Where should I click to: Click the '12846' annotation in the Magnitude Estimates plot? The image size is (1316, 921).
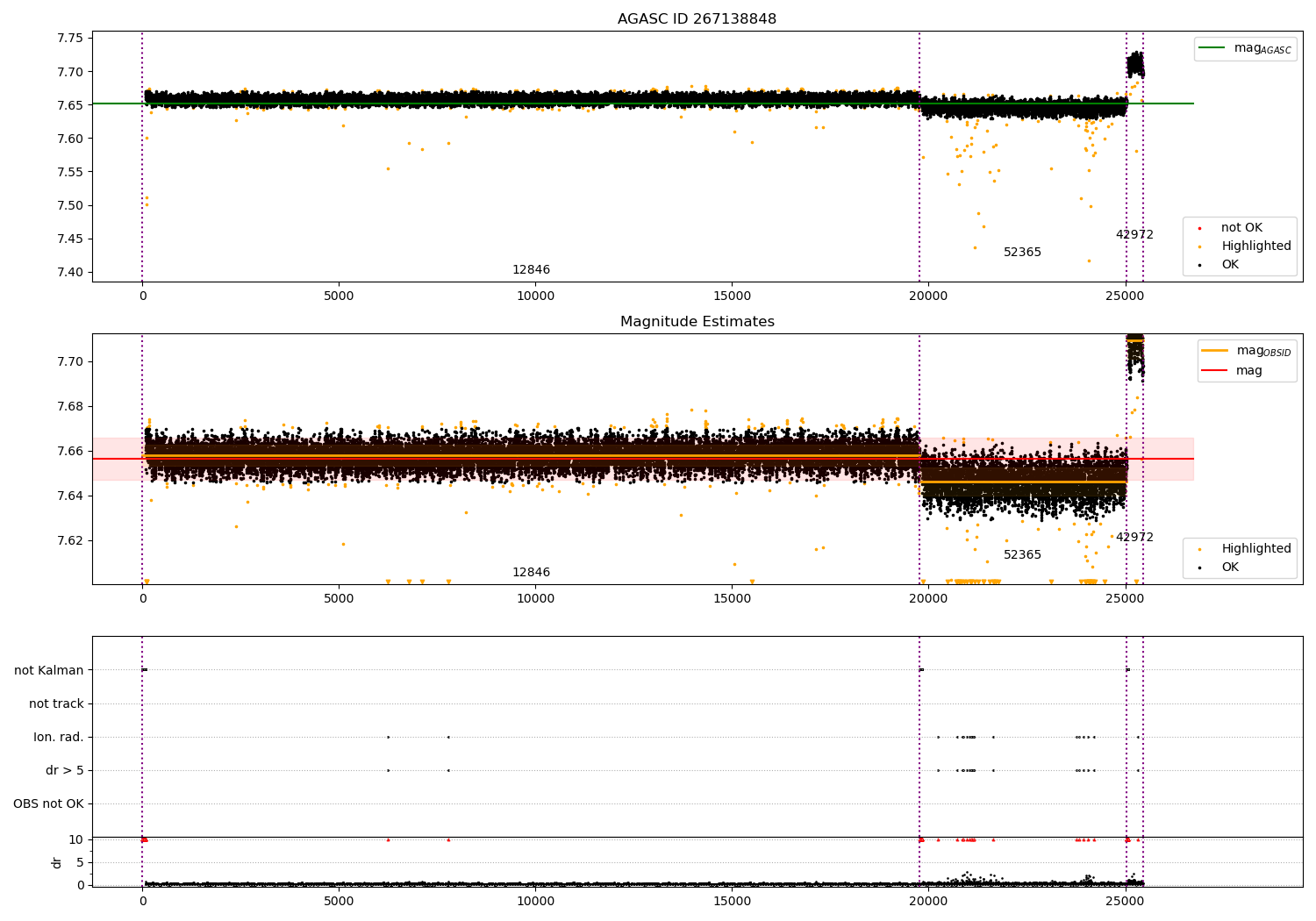coord(531,573)
